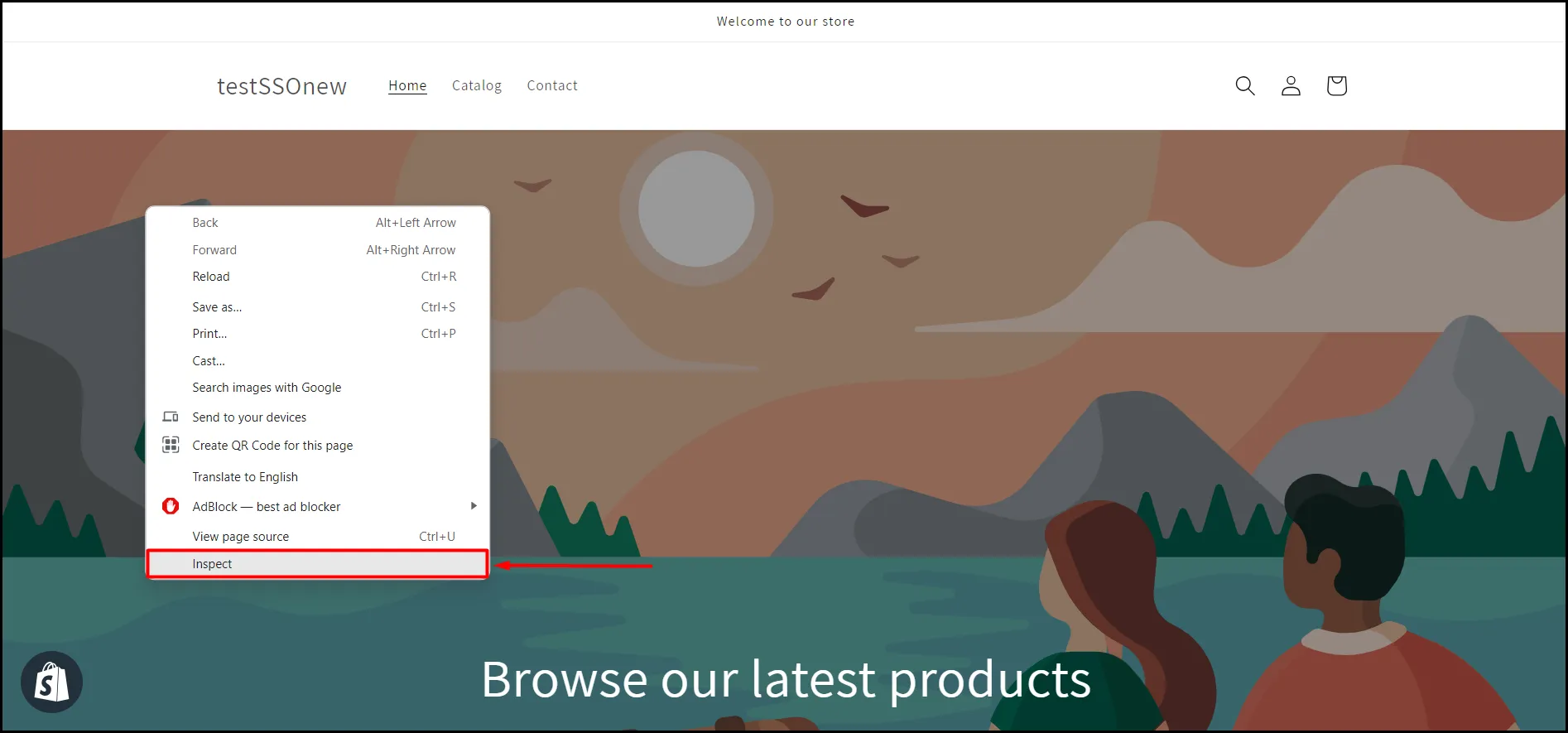Select Reload from the context menu
The image size is (1568, 733).
(318, 277)
